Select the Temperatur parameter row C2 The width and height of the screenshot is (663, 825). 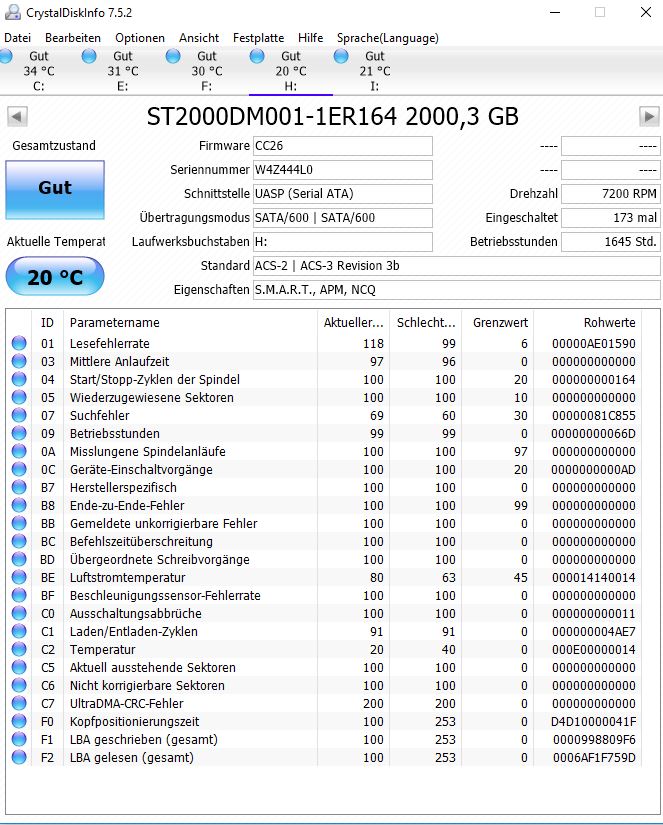(x=324, y=649)
